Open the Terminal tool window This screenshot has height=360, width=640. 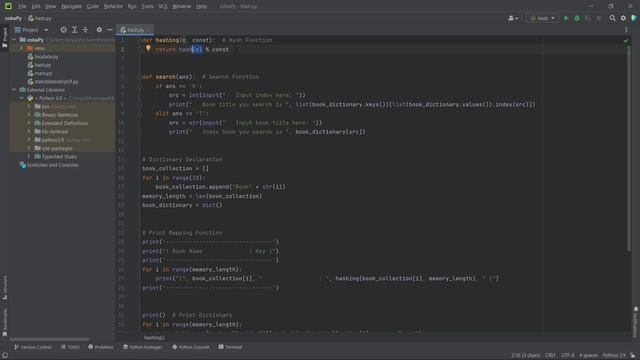(x=230, y=347)
